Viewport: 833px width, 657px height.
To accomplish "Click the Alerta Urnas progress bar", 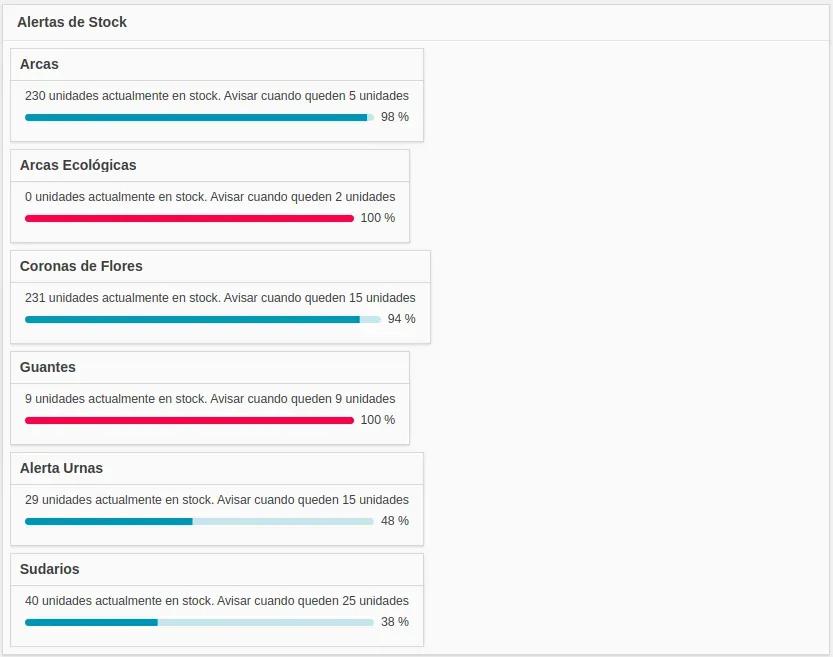I will [199, 521].
